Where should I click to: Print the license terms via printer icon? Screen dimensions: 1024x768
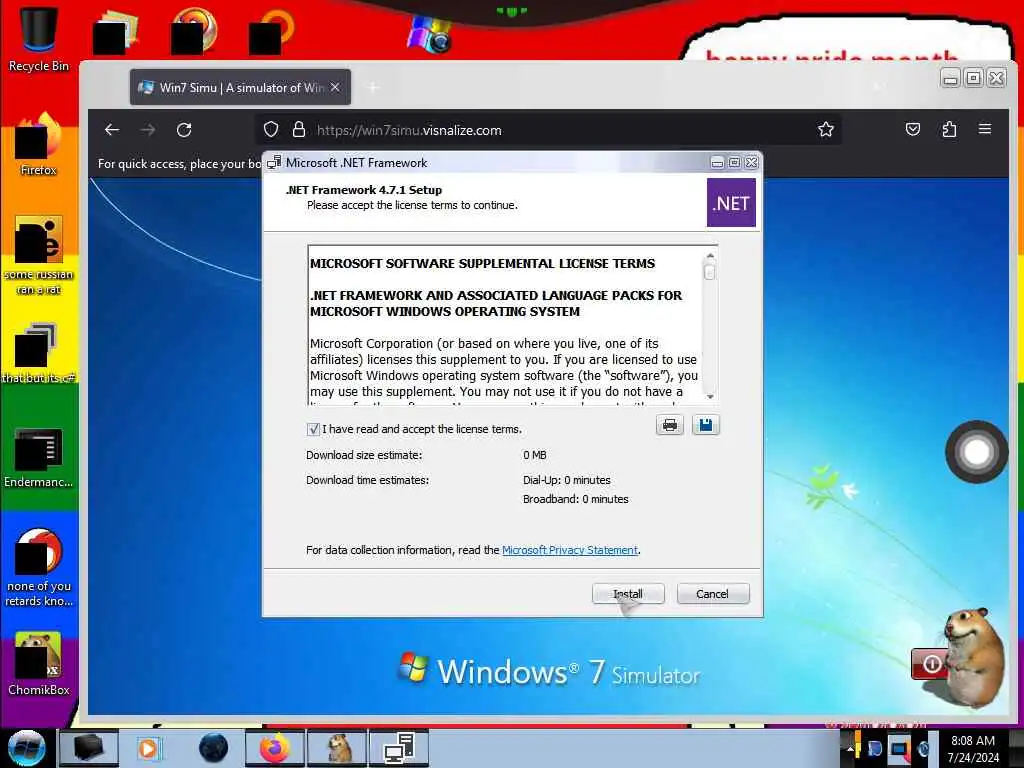(x=669, y=425)
